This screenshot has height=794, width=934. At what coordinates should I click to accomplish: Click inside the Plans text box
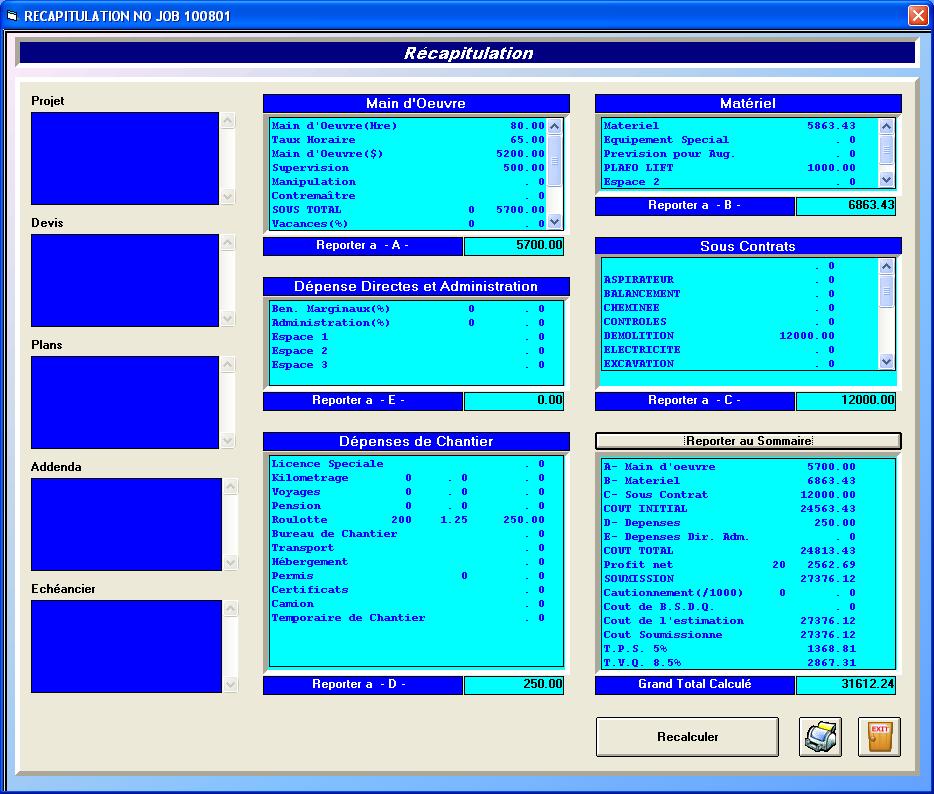pyautogui.click(x=125, y=402)
